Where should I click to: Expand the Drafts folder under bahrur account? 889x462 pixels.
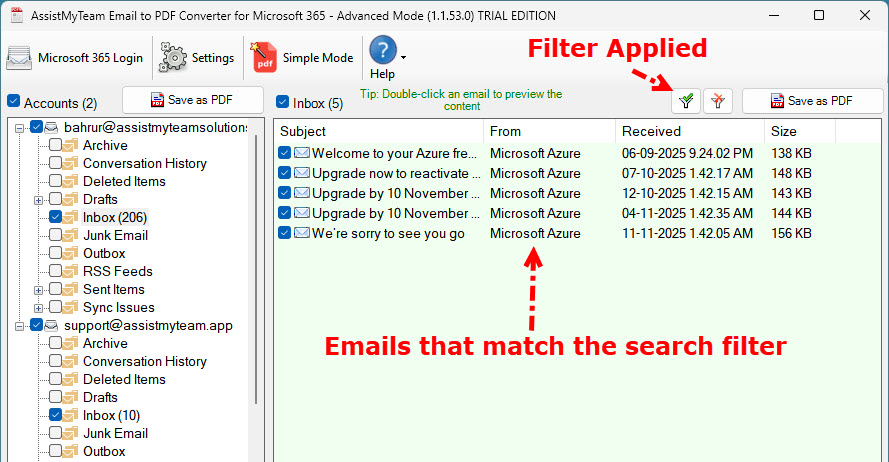pos(39,199)
